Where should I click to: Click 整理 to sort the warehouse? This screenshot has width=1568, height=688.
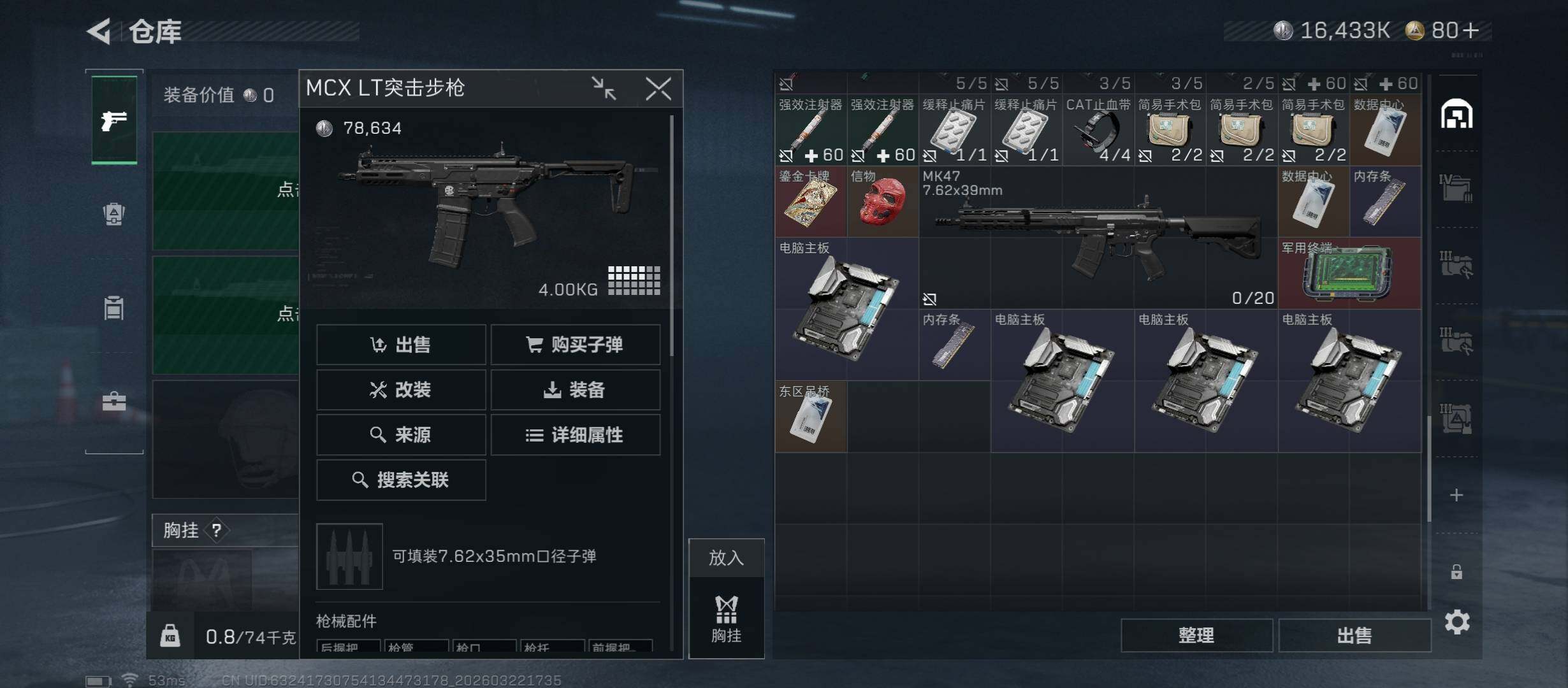(1196, 635)
